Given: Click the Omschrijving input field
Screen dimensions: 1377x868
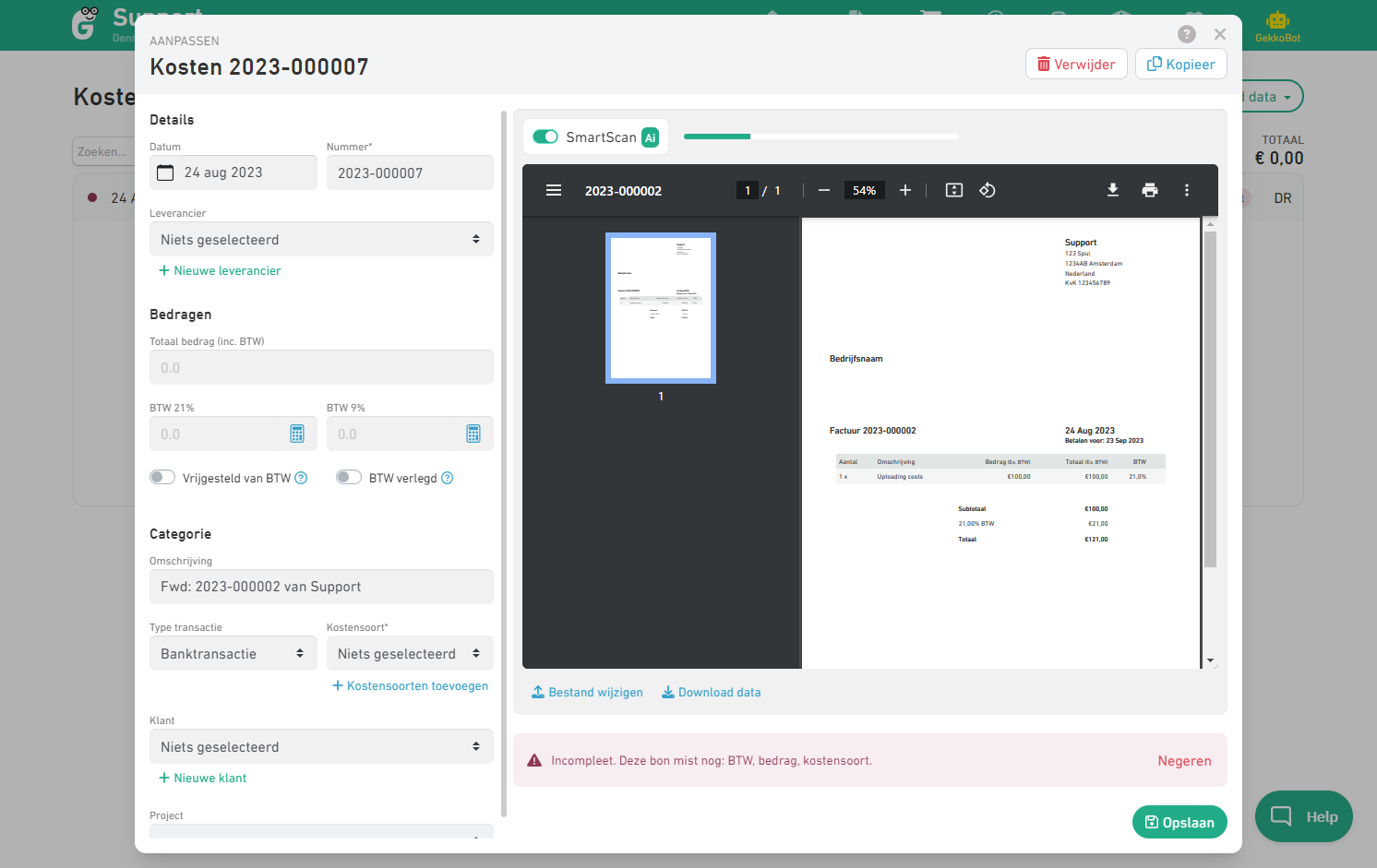Looking at the screenshot, I should pyautogui.click(x=321, y=587).
